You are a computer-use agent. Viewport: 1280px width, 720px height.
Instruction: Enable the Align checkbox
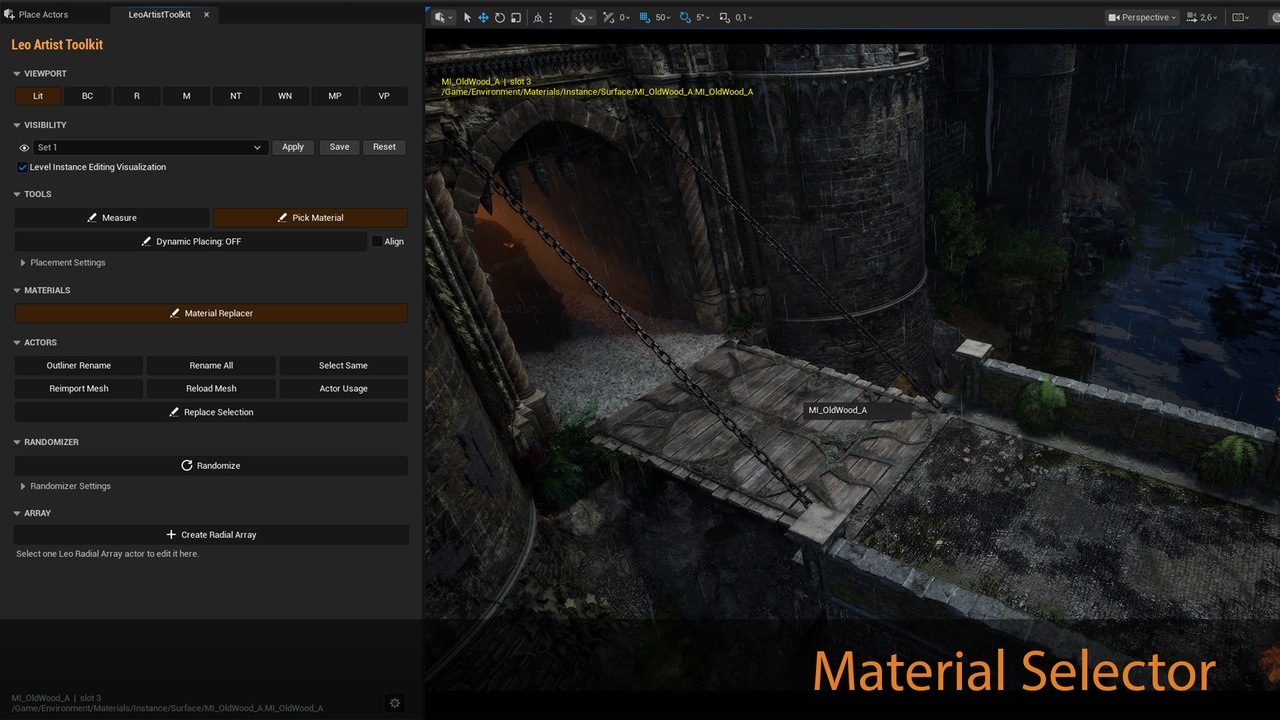[377, 241]
